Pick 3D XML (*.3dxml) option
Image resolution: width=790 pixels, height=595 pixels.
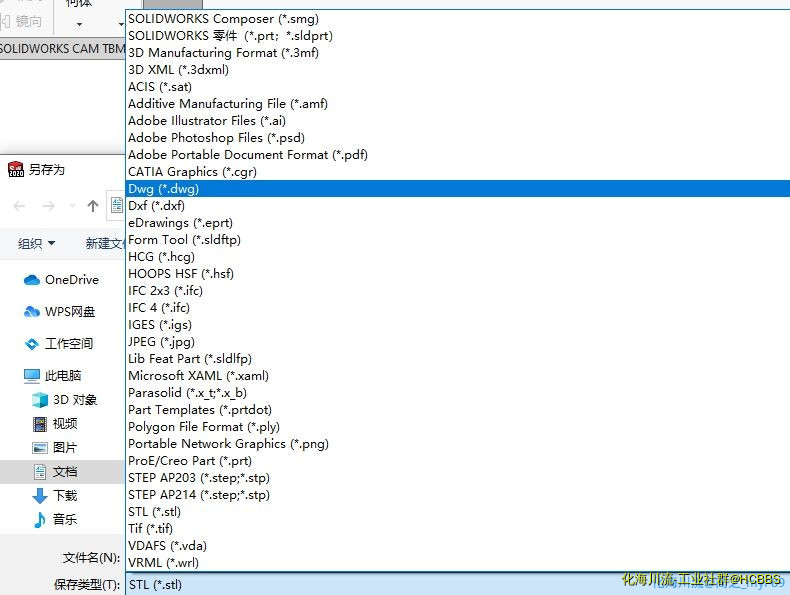[457, 70]
